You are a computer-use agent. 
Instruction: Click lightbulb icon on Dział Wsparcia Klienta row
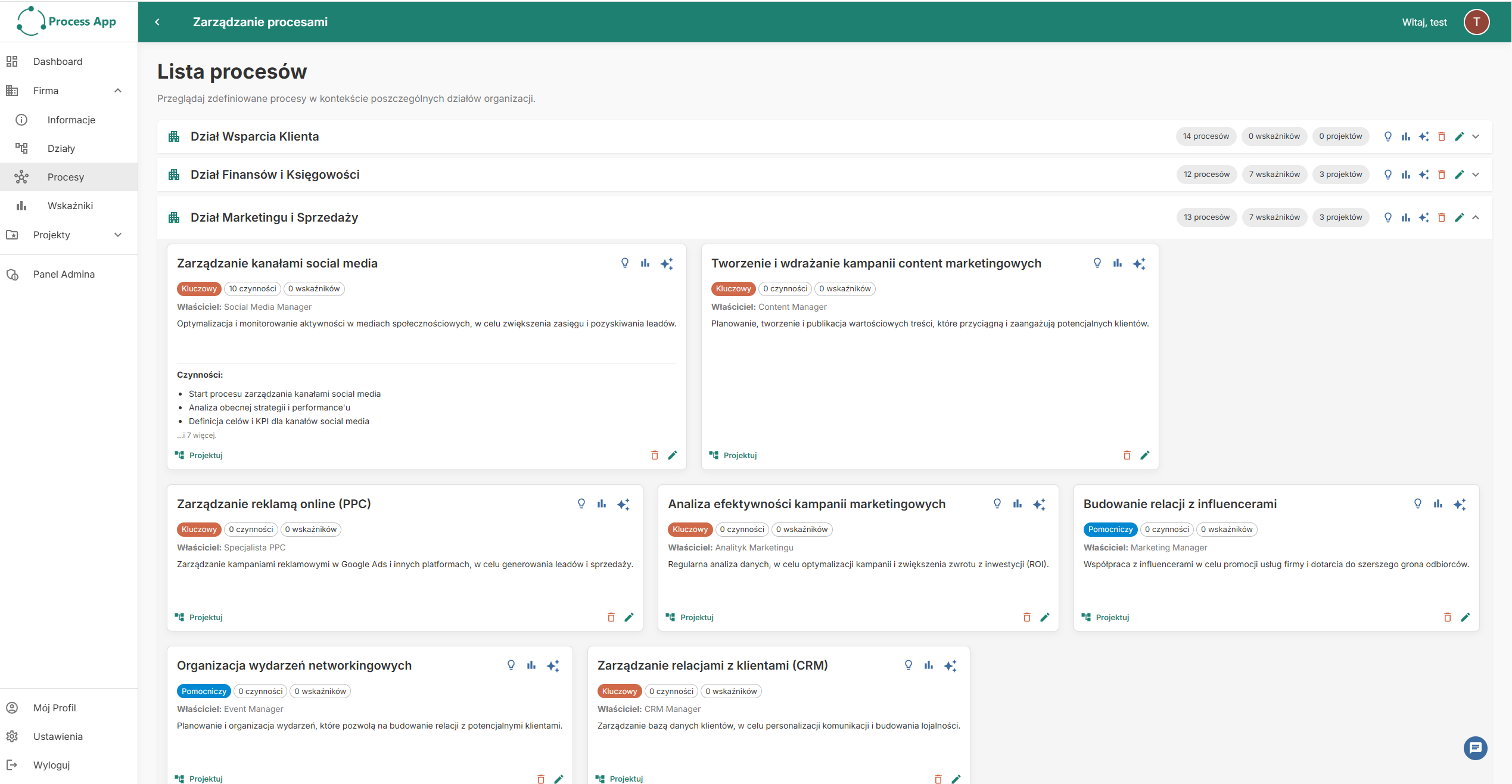coord(1387,136)
